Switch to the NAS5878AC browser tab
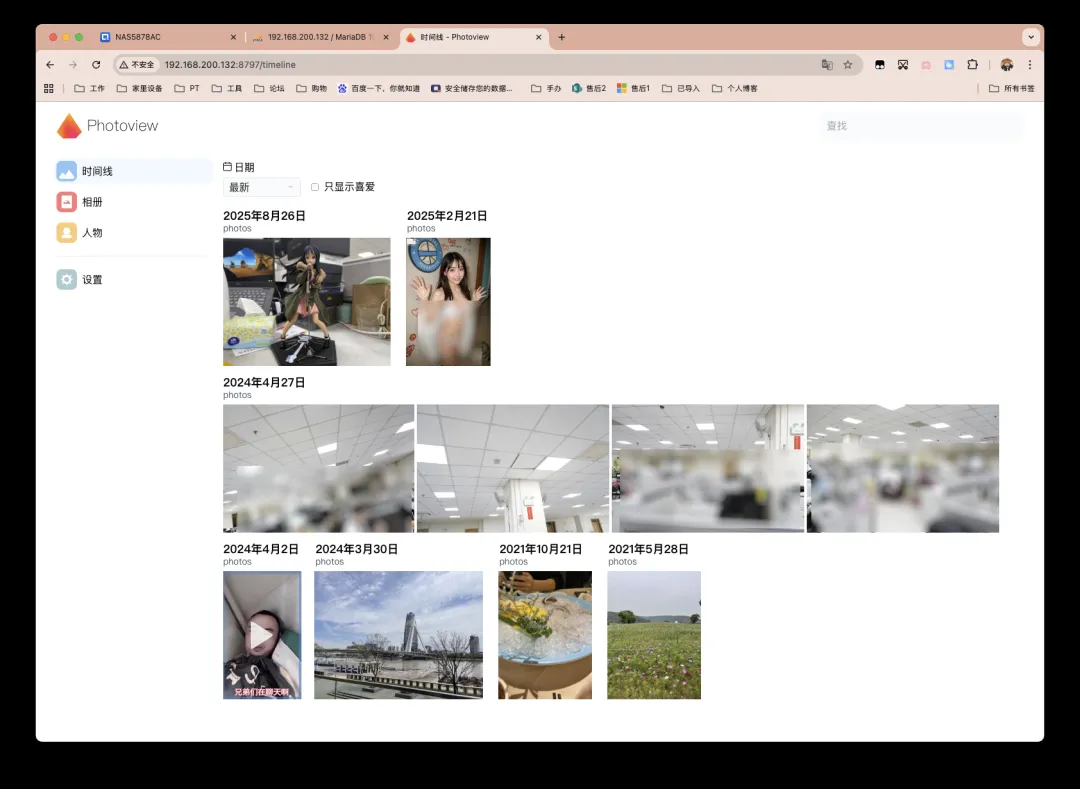Viewport: 1080px width, 789px height. tap(165, 37)
